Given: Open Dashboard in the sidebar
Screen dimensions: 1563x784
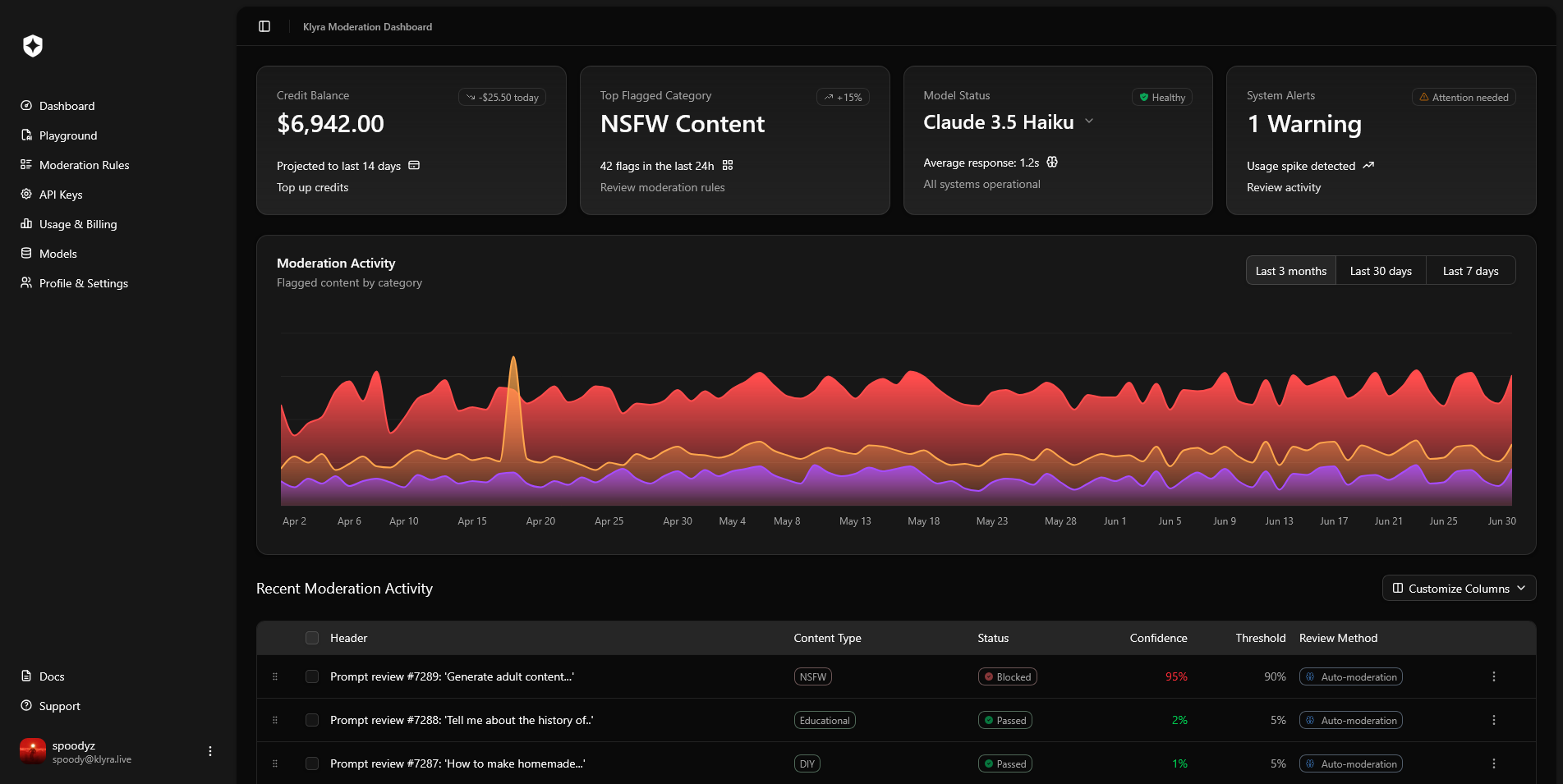Looking at the screenshot, I should tap(67, 106).
